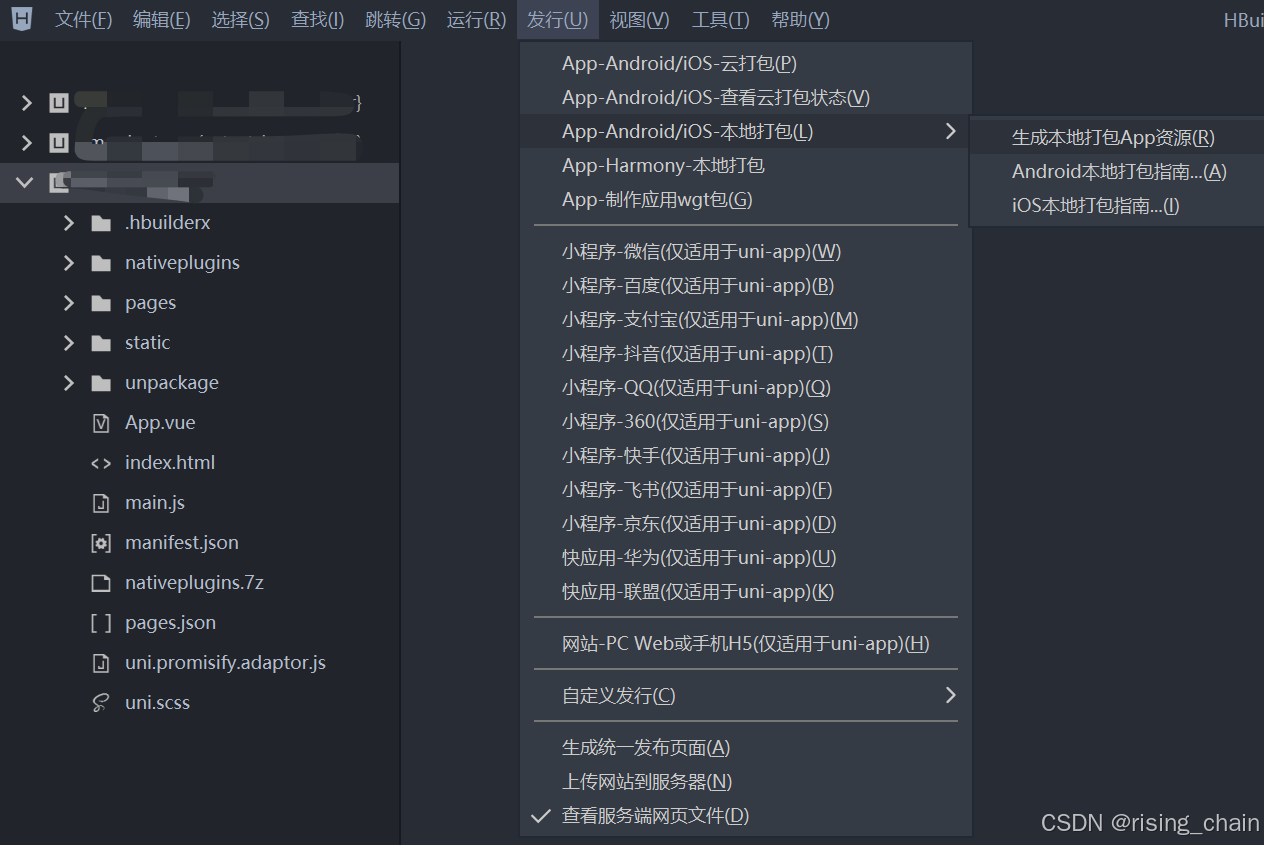Viewport: 1264px width, 845px height.
Task: Close the open 发行(U) menu
Action: 557,20
